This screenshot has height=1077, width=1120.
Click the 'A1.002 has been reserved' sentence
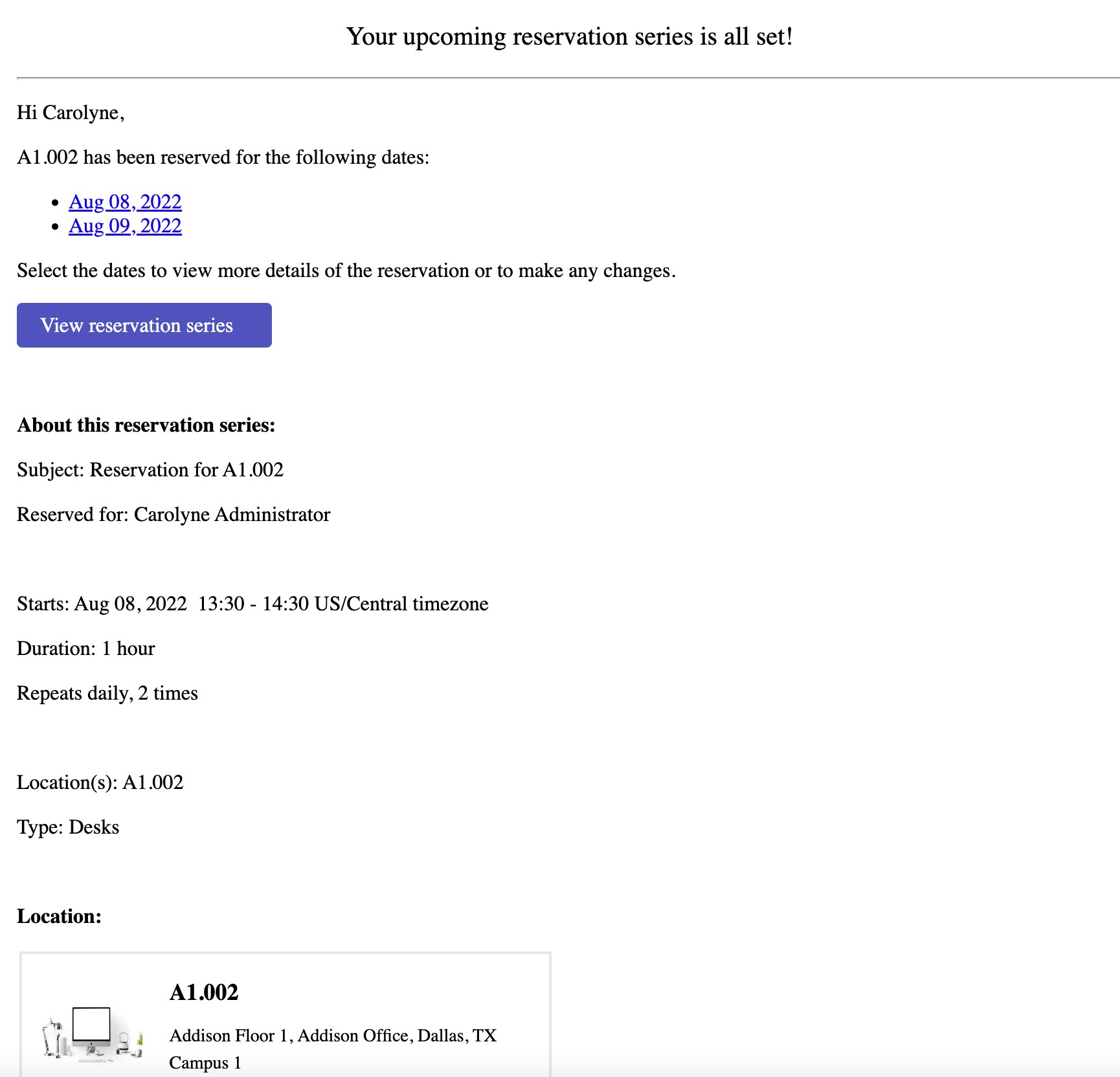223,157
